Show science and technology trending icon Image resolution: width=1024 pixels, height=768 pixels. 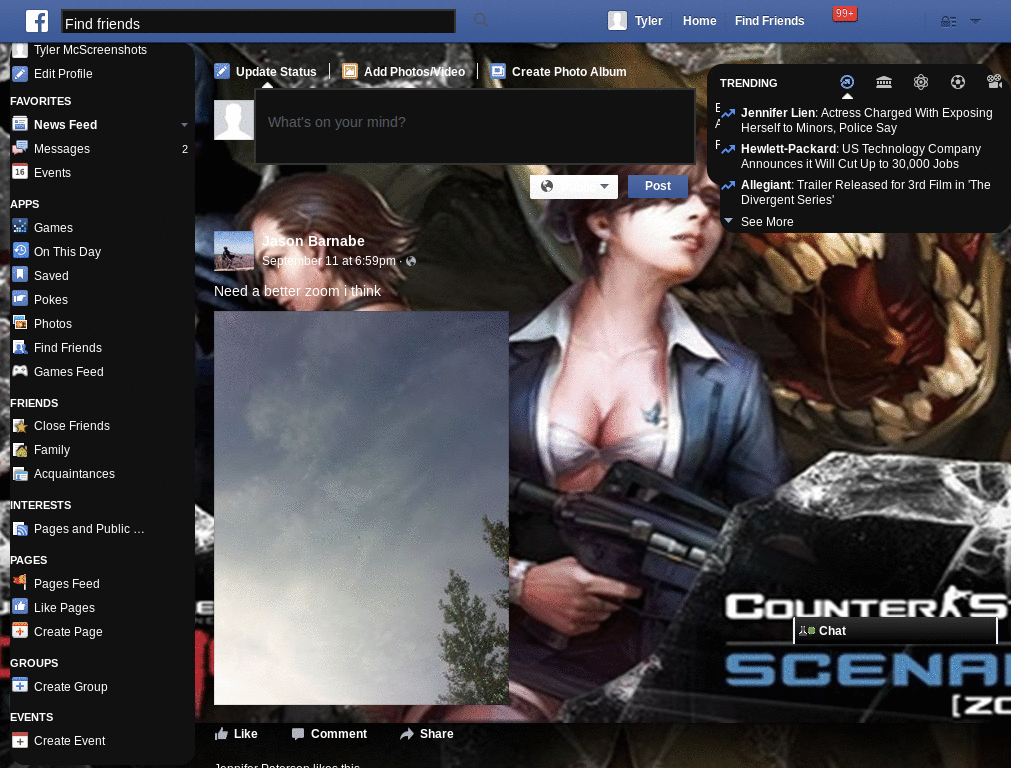tap(921, 82)
